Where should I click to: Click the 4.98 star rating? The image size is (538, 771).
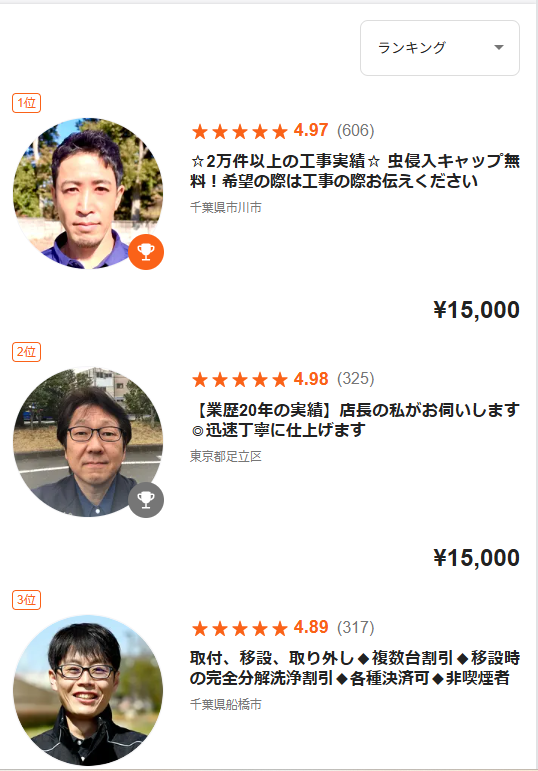(x=260, y=379)
